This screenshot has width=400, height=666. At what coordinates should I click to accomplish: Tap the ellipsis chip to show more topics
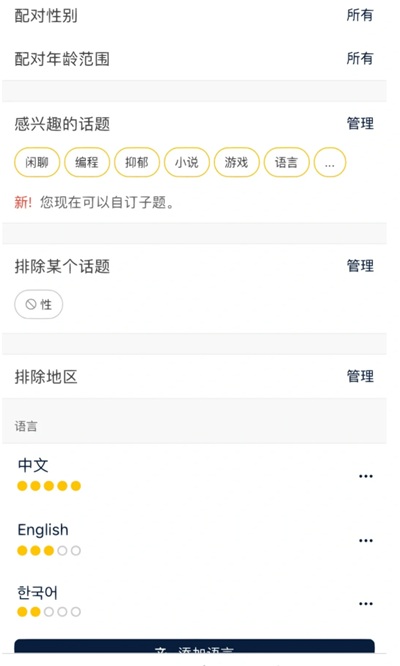tap(330, 162)
